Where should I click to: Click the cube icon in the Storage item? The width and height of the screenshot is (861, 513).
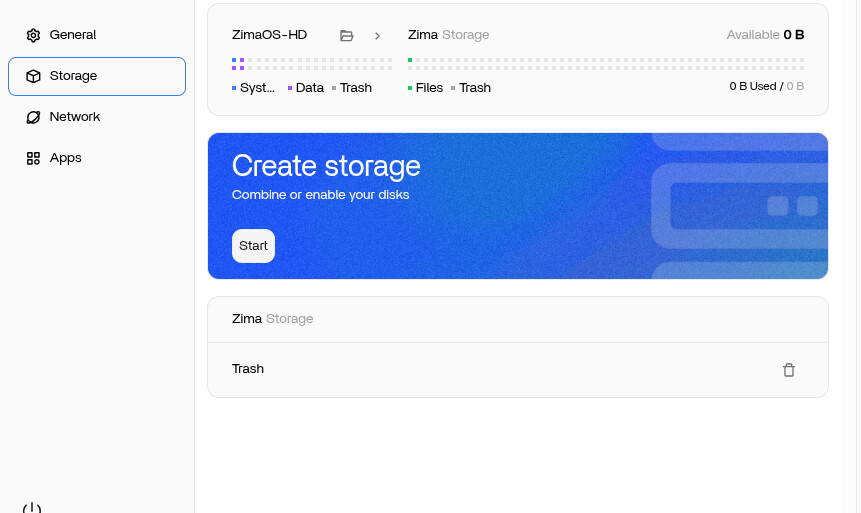click(33, 76)
